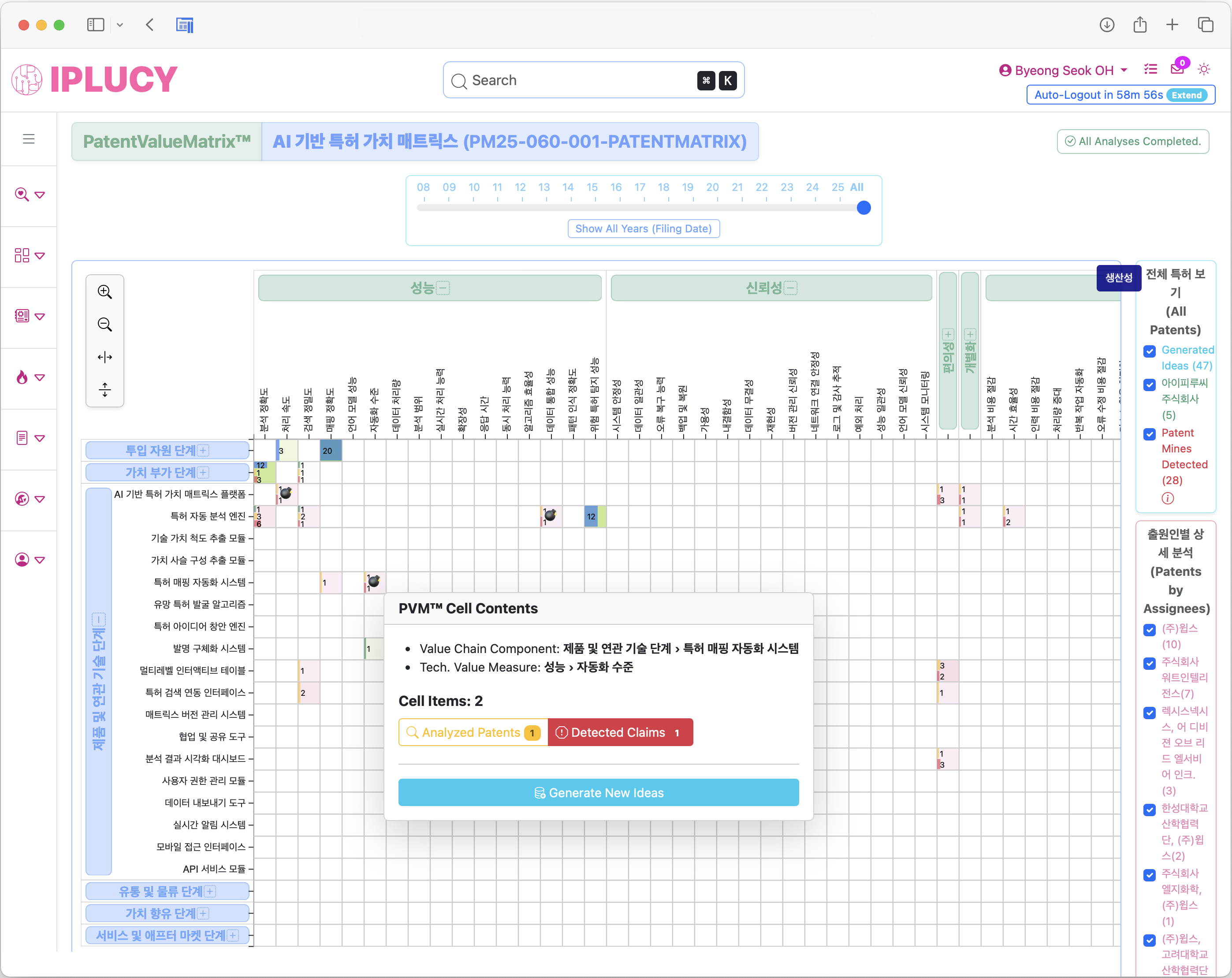The image size is (1232, 978).
Task: Toggle 아이피루씨 주식회사 (5) checkbox
Action: (x=1150, y=384)
